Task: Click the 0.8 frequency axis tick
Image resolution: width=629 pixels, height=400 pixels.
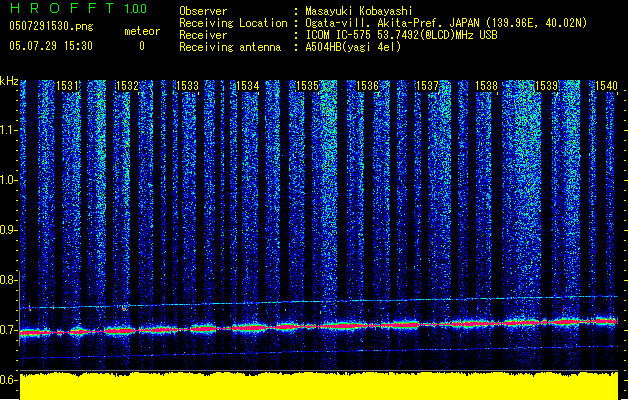Action: [x=9, y=280]
